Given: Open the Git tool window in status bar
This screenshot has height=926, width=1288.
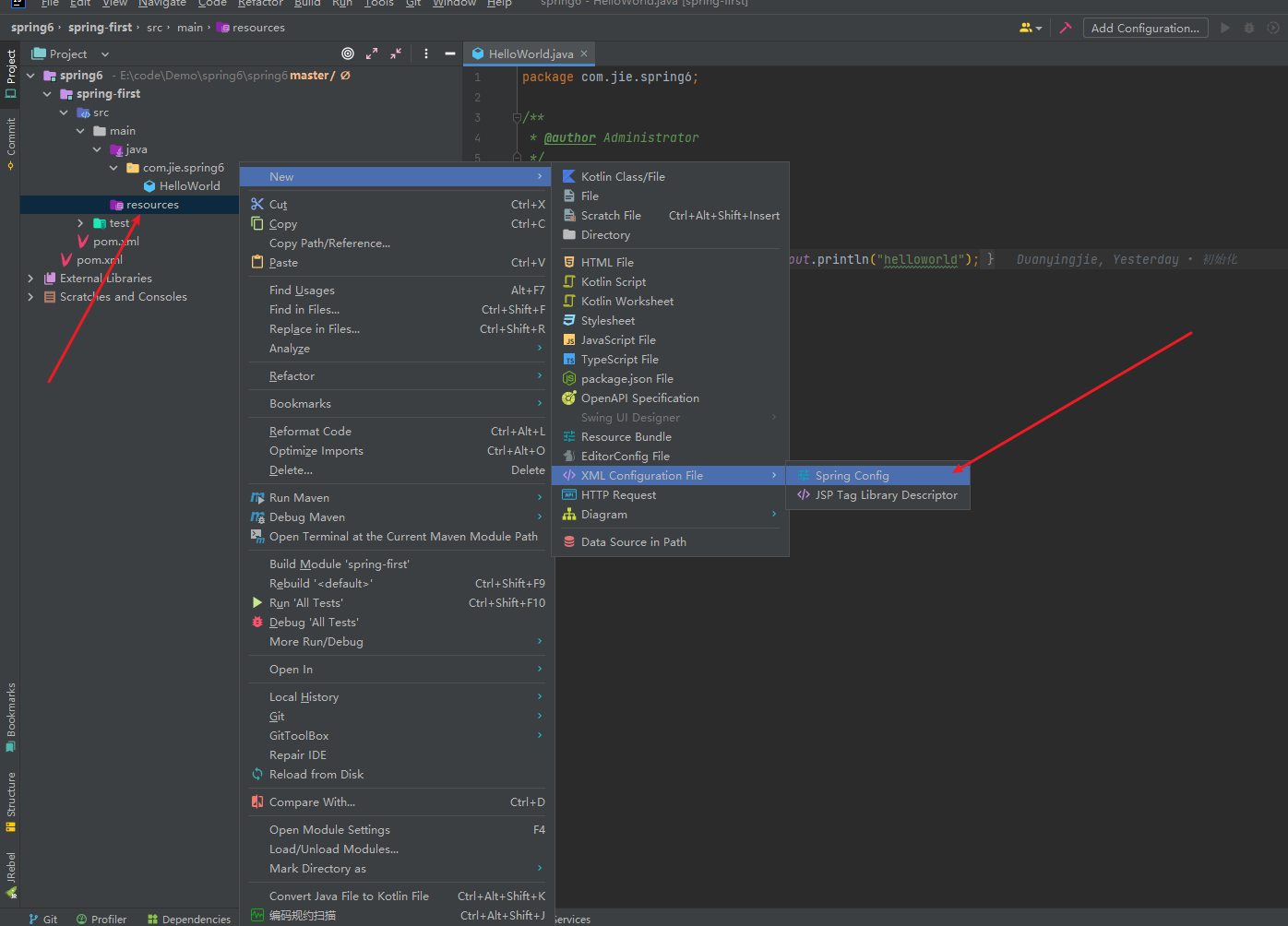Looking at the screenshot, I should (43, 919).
